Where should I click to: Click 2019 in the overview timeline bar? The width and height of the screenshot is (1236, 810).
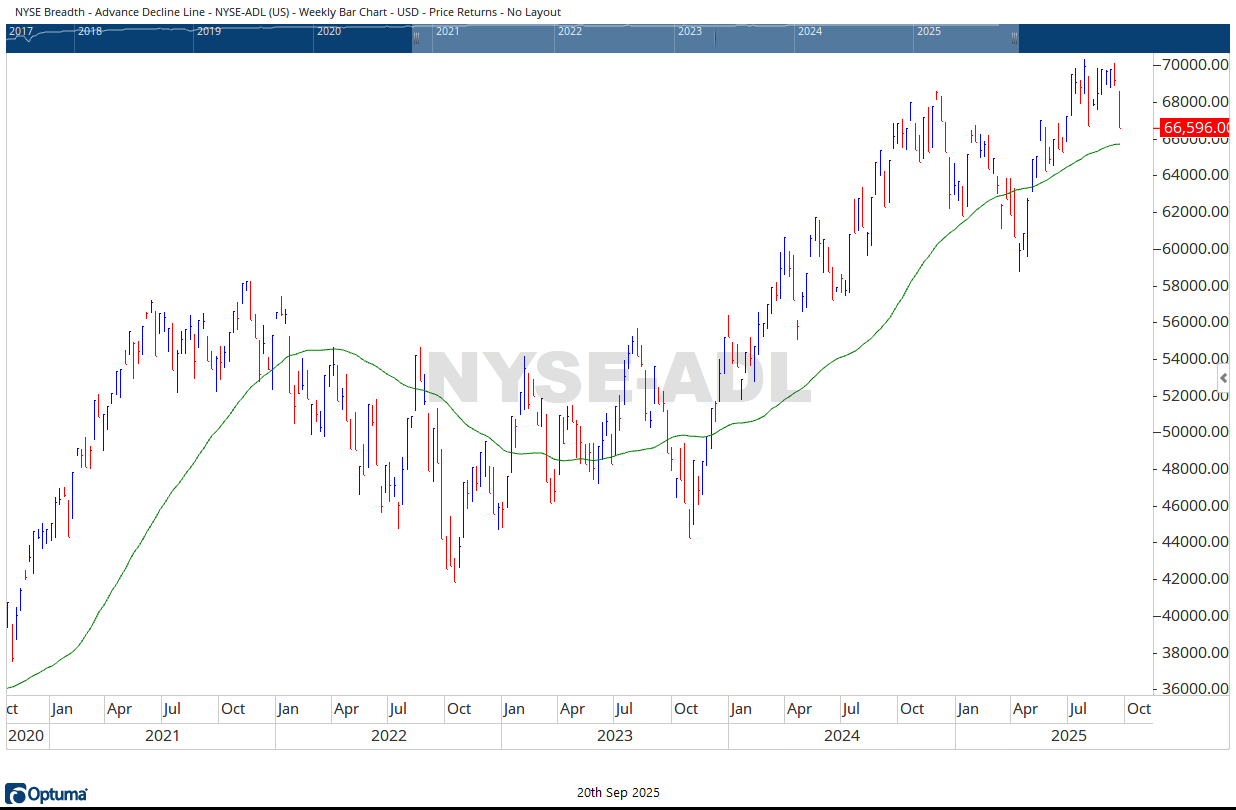point(209,31)
